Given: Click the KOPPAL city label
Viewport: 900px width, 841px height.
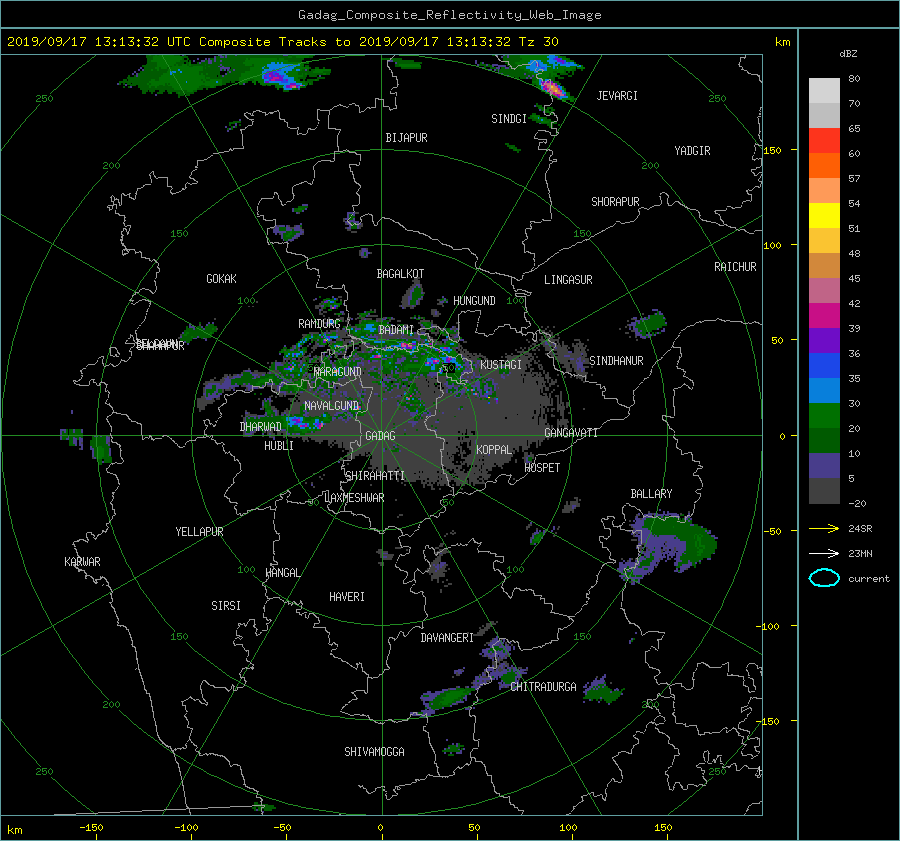Looking at the screenshot, I should point(494,450).
